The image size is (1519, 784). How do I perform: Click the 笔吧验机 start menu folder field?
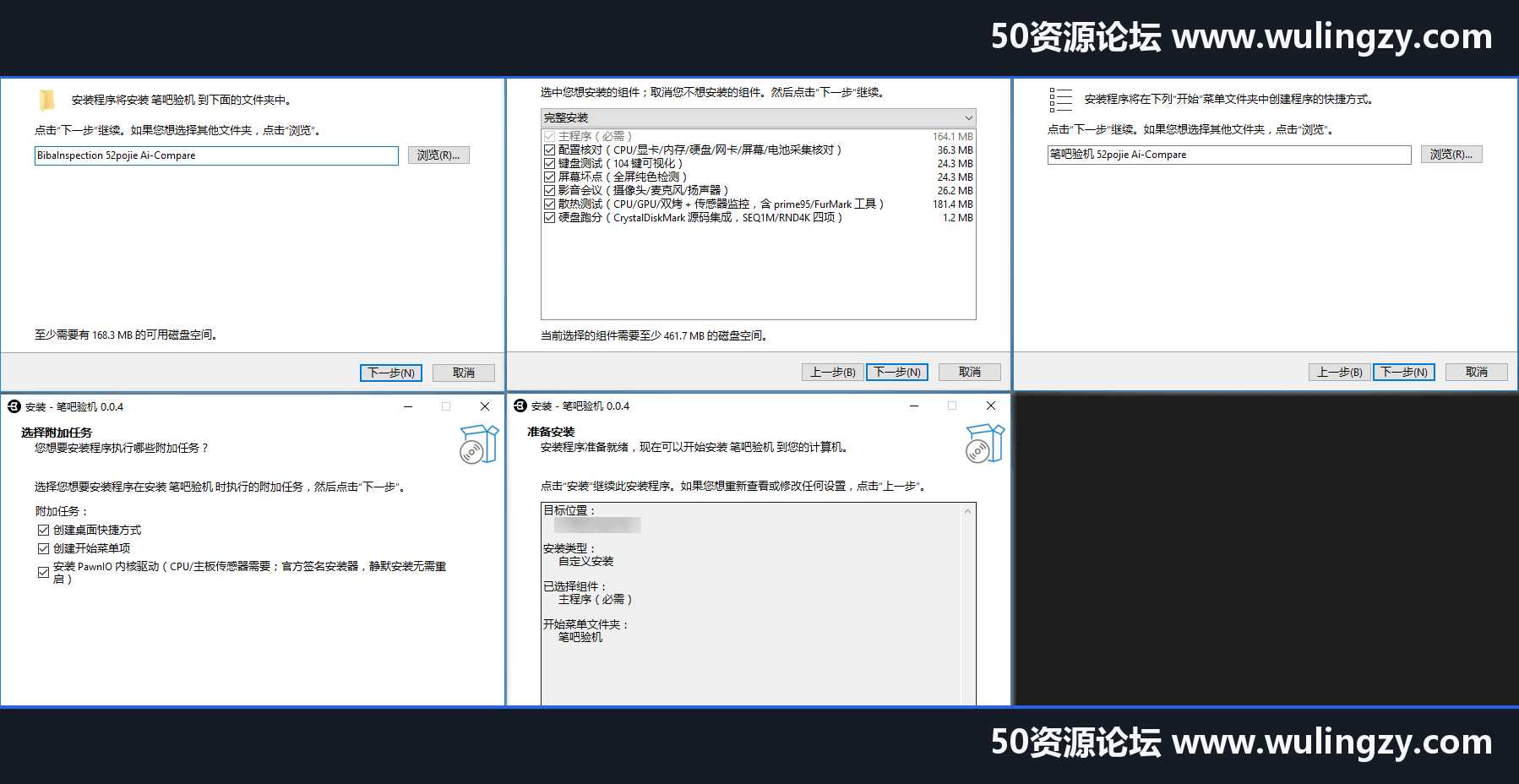click(x=1229, y=155)
